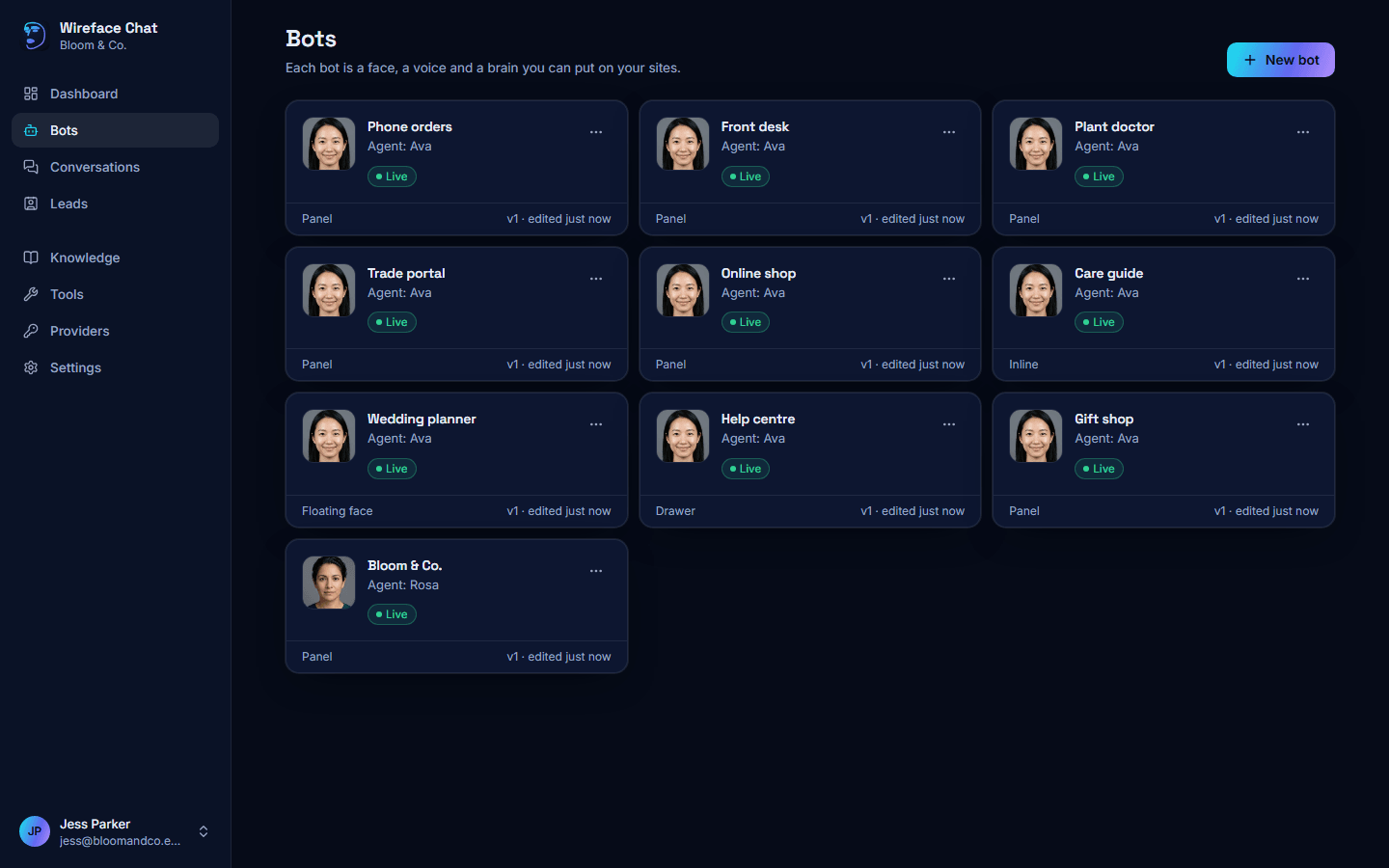Expand the Jess Parker account switcher

(x=204, y=831)
